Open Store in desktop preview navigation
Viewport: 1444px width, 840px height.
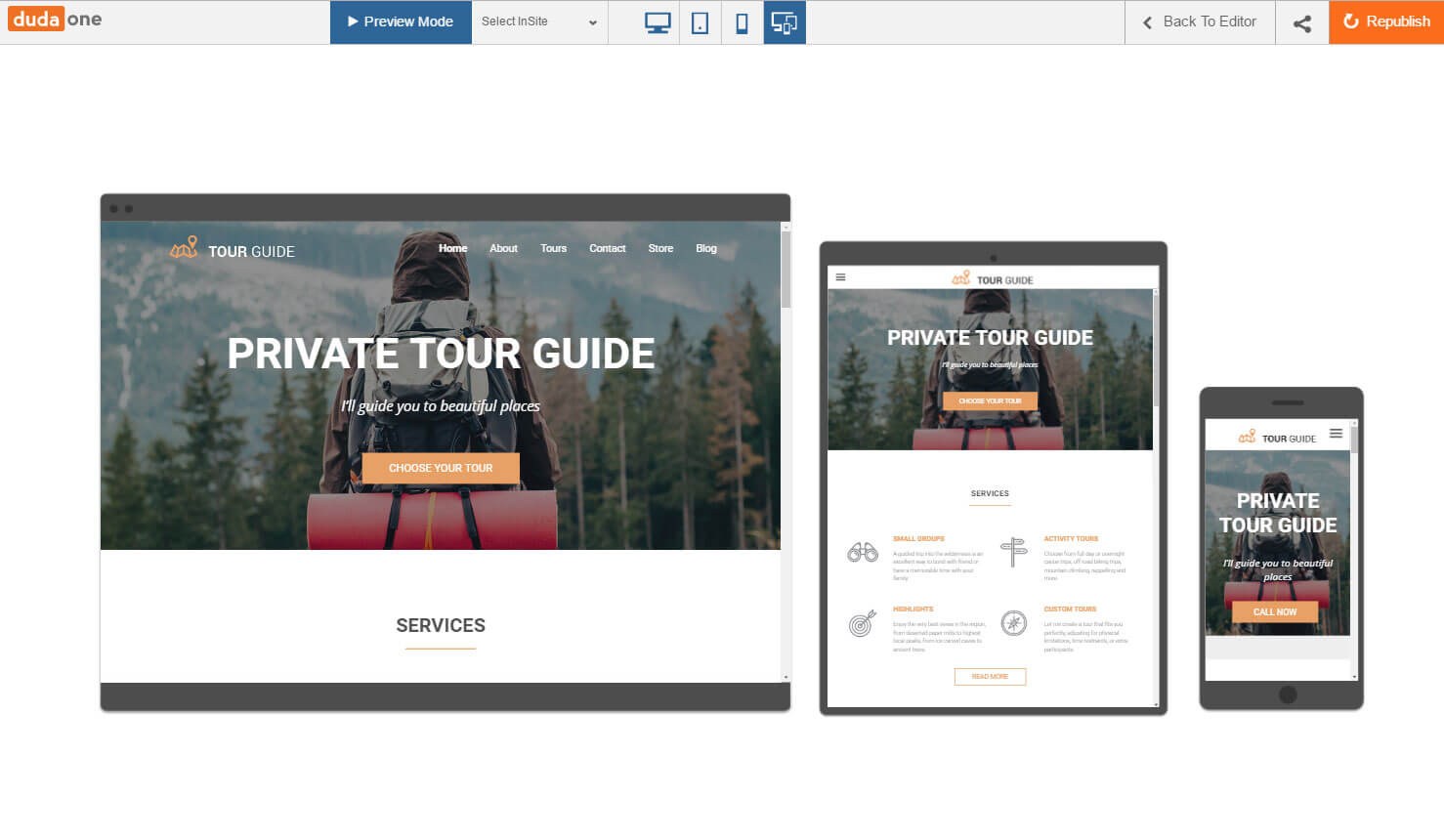[x=660, y=248]
